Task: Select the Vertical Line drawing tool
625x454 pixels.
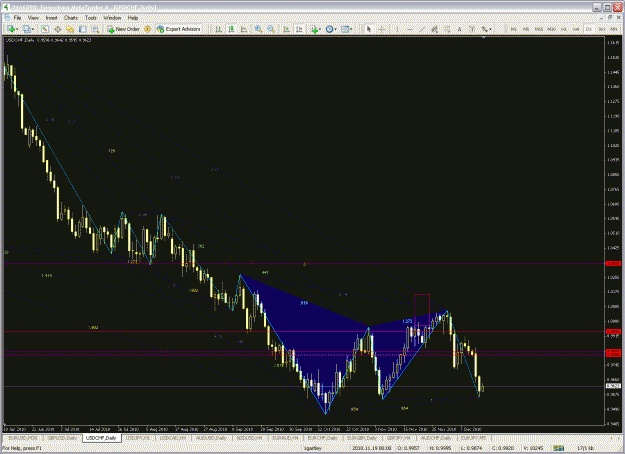Action: [x=397, y=29]
